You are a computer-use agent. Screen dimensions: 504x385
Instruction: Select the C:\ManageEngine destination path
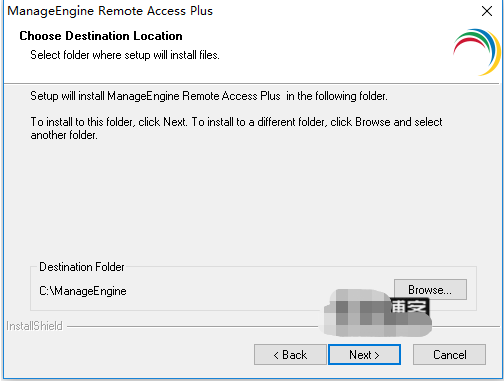pos(83,291)
